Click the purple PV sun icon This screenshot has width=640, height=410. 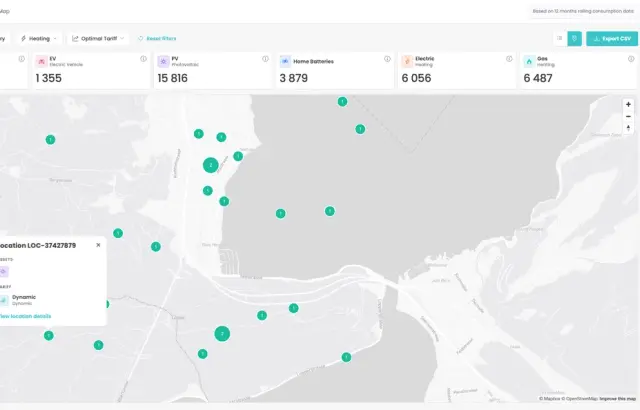pyautogui.click(x=163, y=61)
